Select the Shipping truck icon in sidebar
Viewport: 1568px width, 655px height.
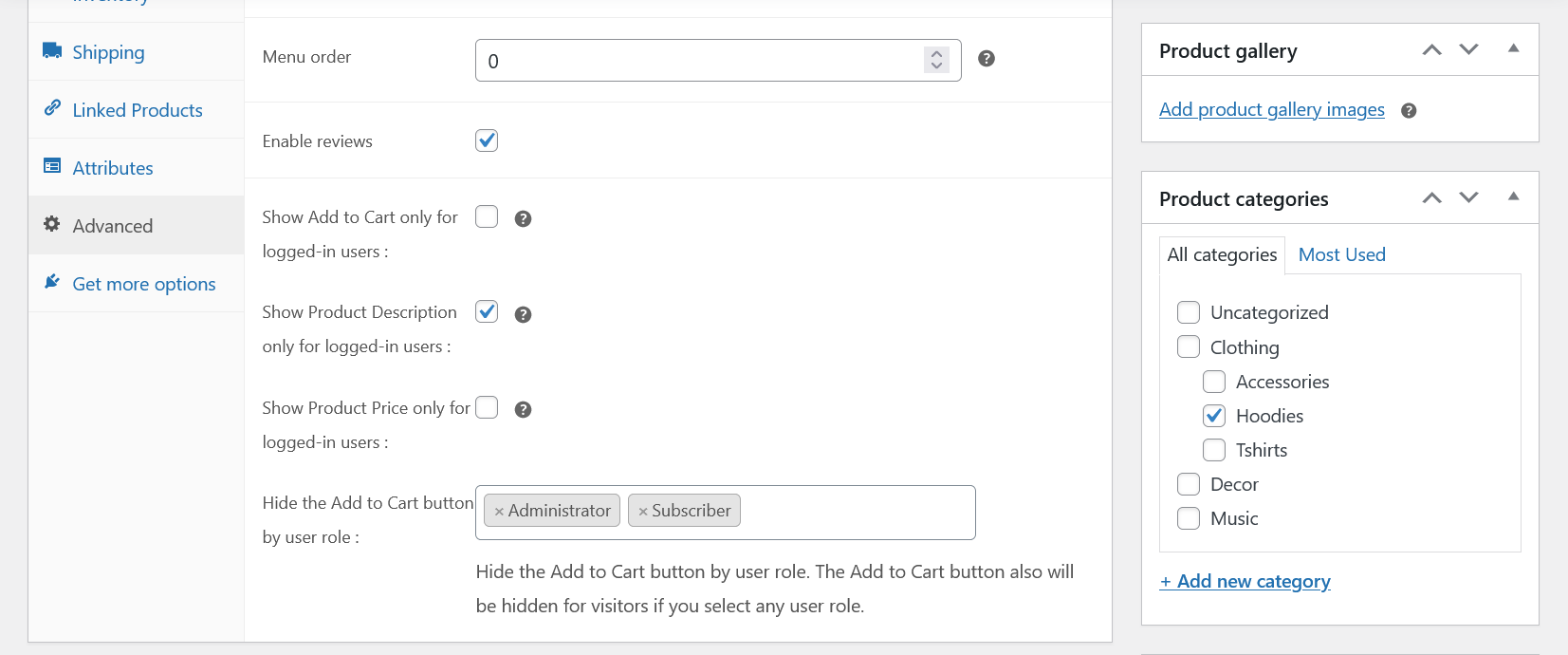pyautogui.click(x=52, y=52)
